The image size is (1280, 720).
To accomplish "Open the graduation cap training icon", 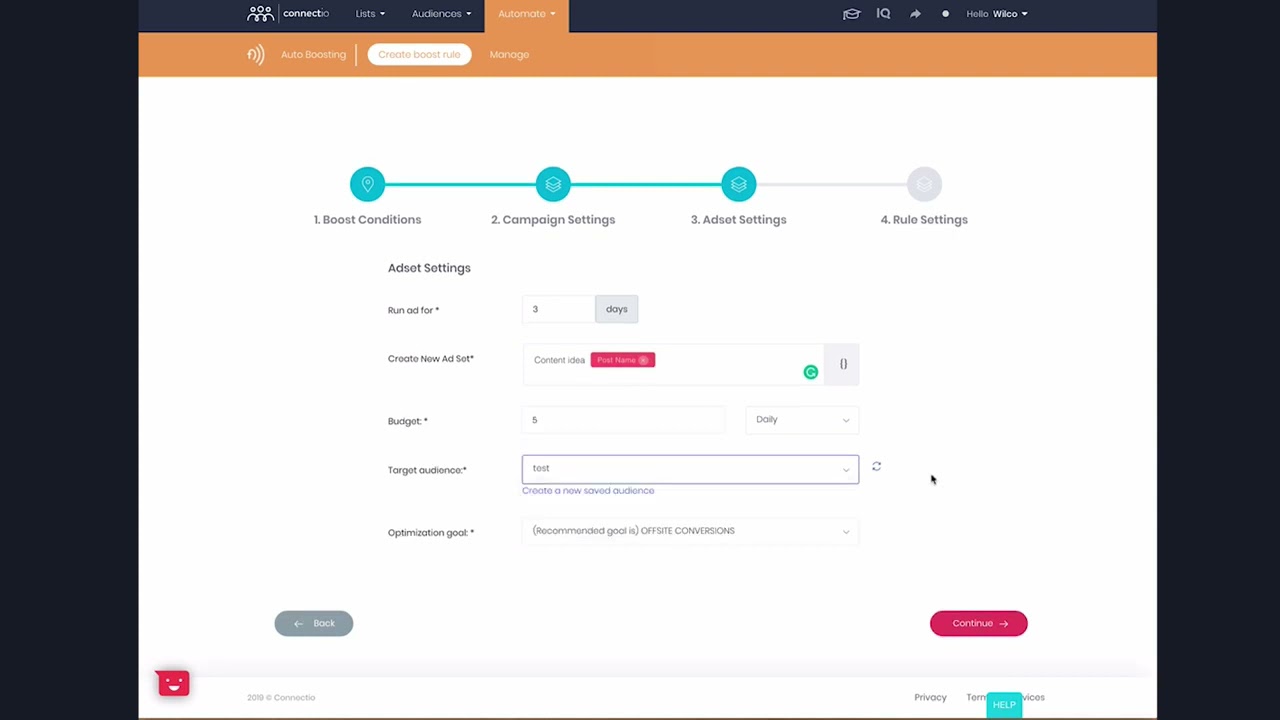I will point(851,14).
